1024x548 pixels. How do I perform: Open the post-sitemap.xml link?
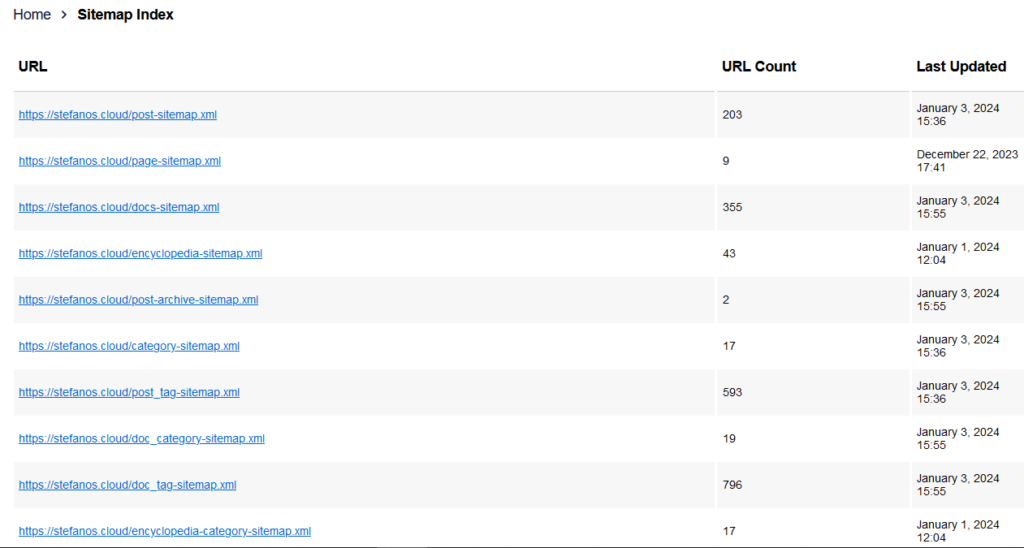118,114
